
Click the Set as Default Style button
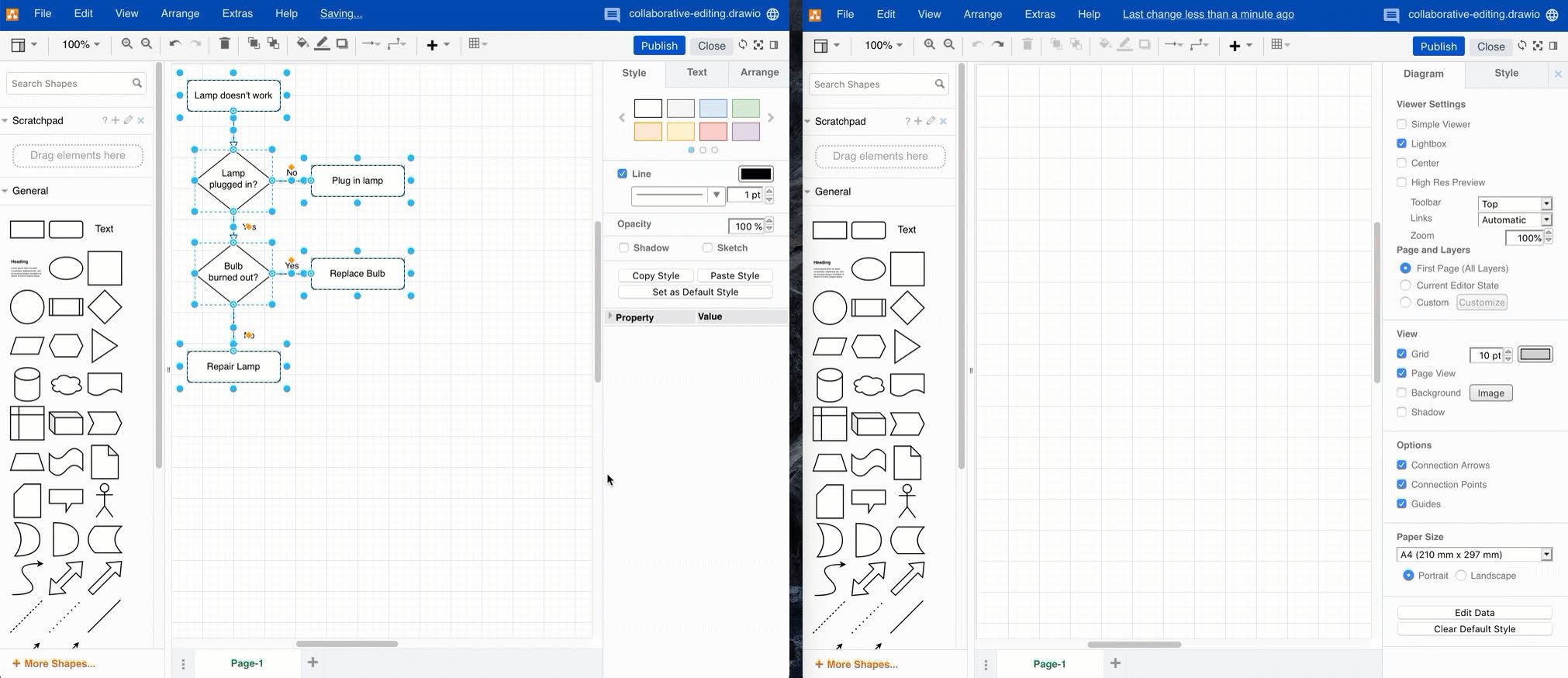pos(696,292)
